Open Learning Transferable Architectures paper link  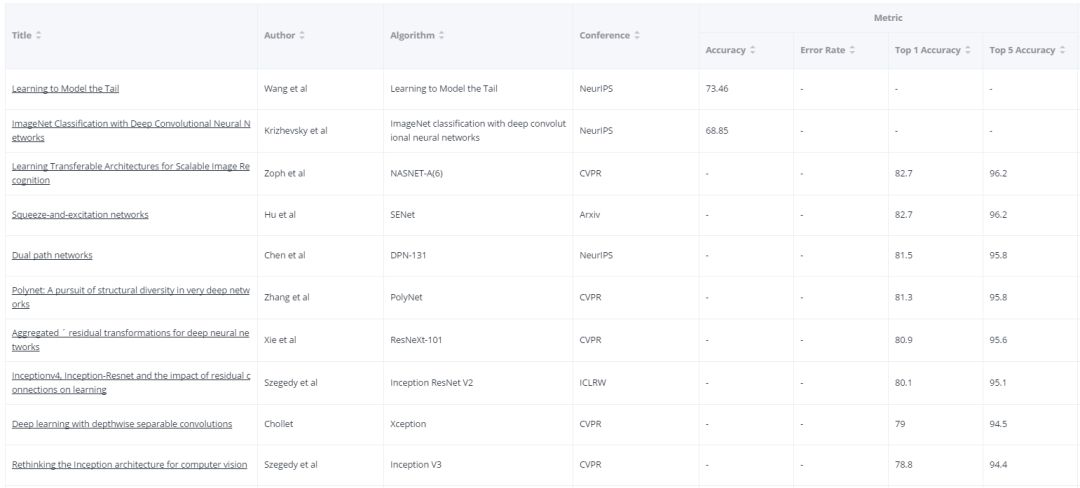[x=130, y=166]
